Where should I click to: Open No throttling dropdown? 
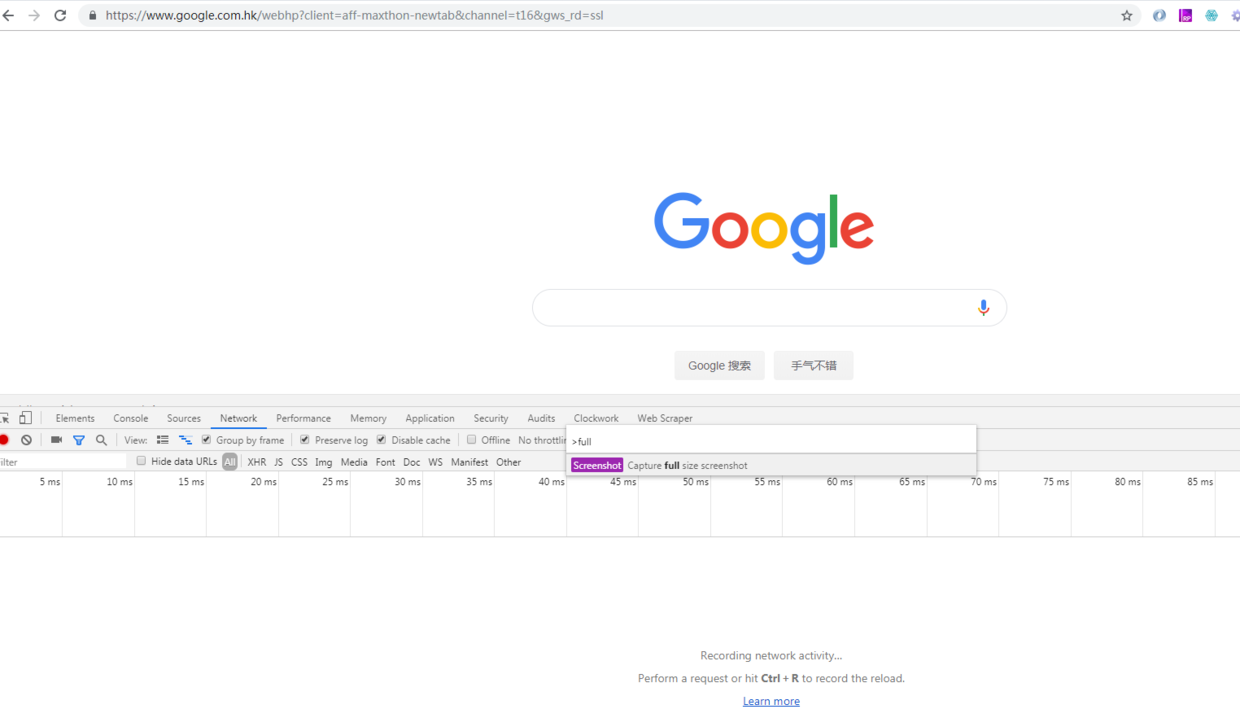pos(542,440)
